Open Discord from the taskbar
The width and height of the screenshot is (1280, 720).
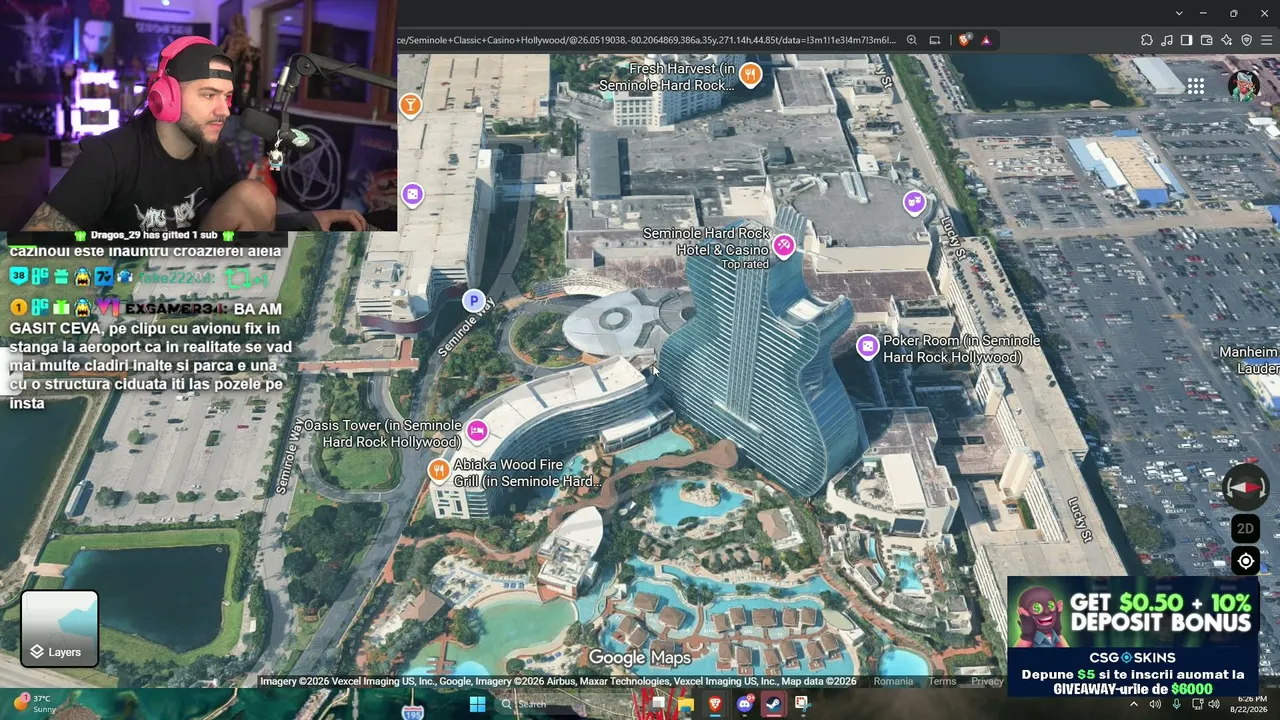[744, 704]
